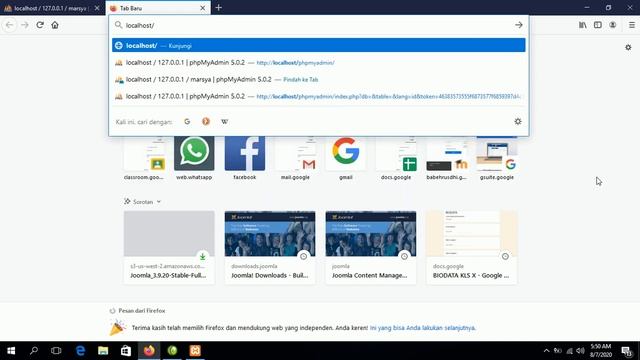The height and width of the screenshot is (360, 640).
Task: Close the localhost phpMyAdmin marsya tab
Action: click(x=97, y=8)
